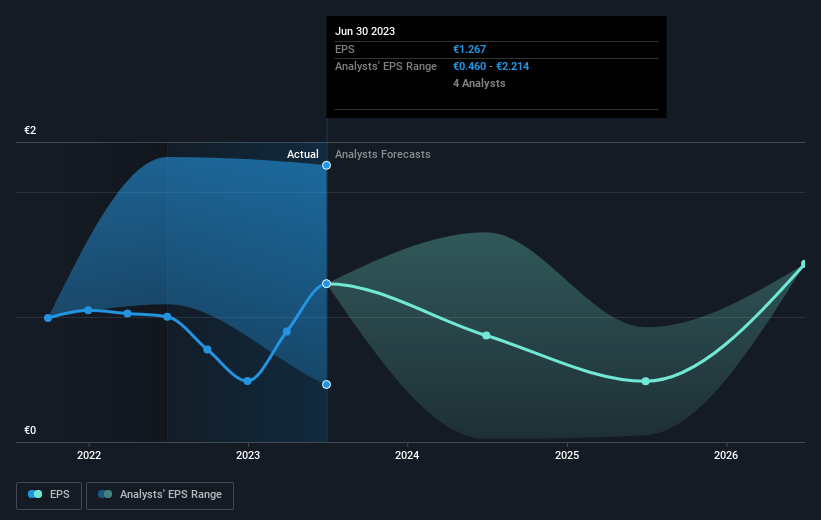Toggle the EPS legend button
Image resolution: width=821 pixels, height=520 pixels.
(49, 495)
